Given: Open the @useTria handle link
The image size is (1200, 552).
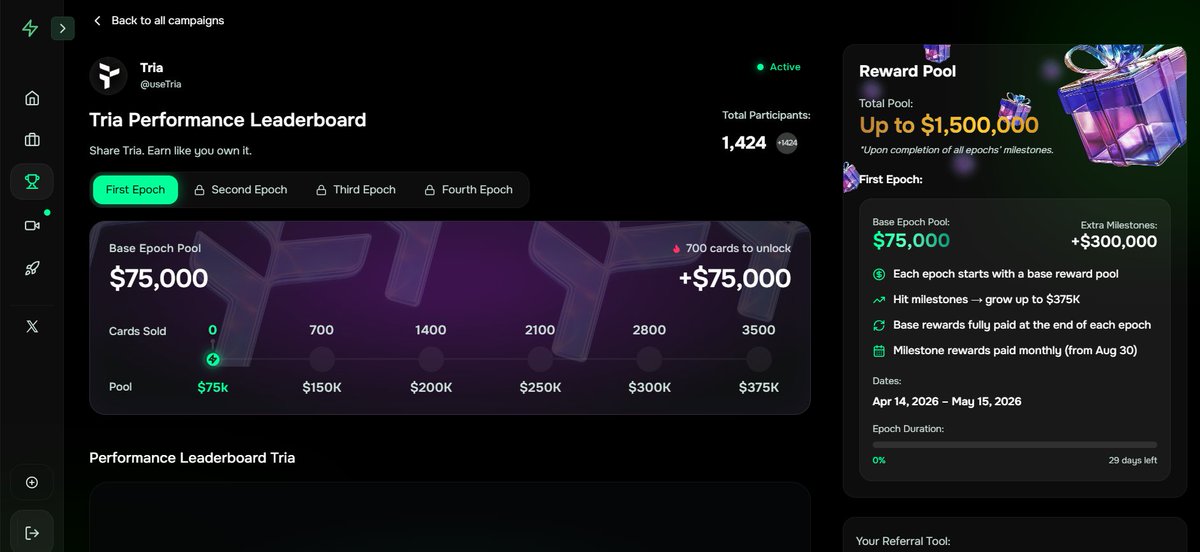Looking at the screenshot, I should (x=160, y=85).
